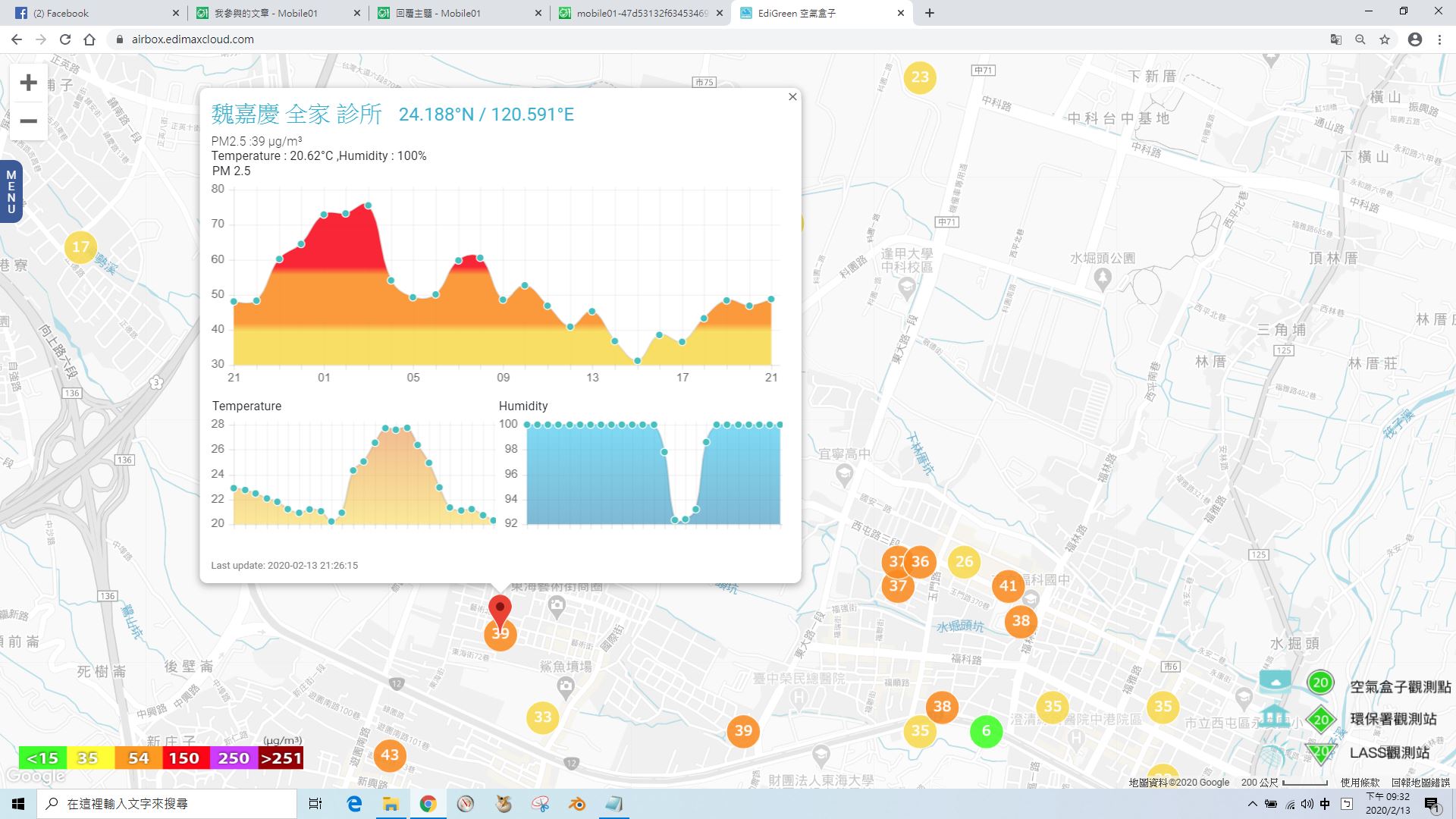Viewport: 1456px width, 819px height.
Task: Select the green 6 sensor marker
Action: [x=986, y=732]
